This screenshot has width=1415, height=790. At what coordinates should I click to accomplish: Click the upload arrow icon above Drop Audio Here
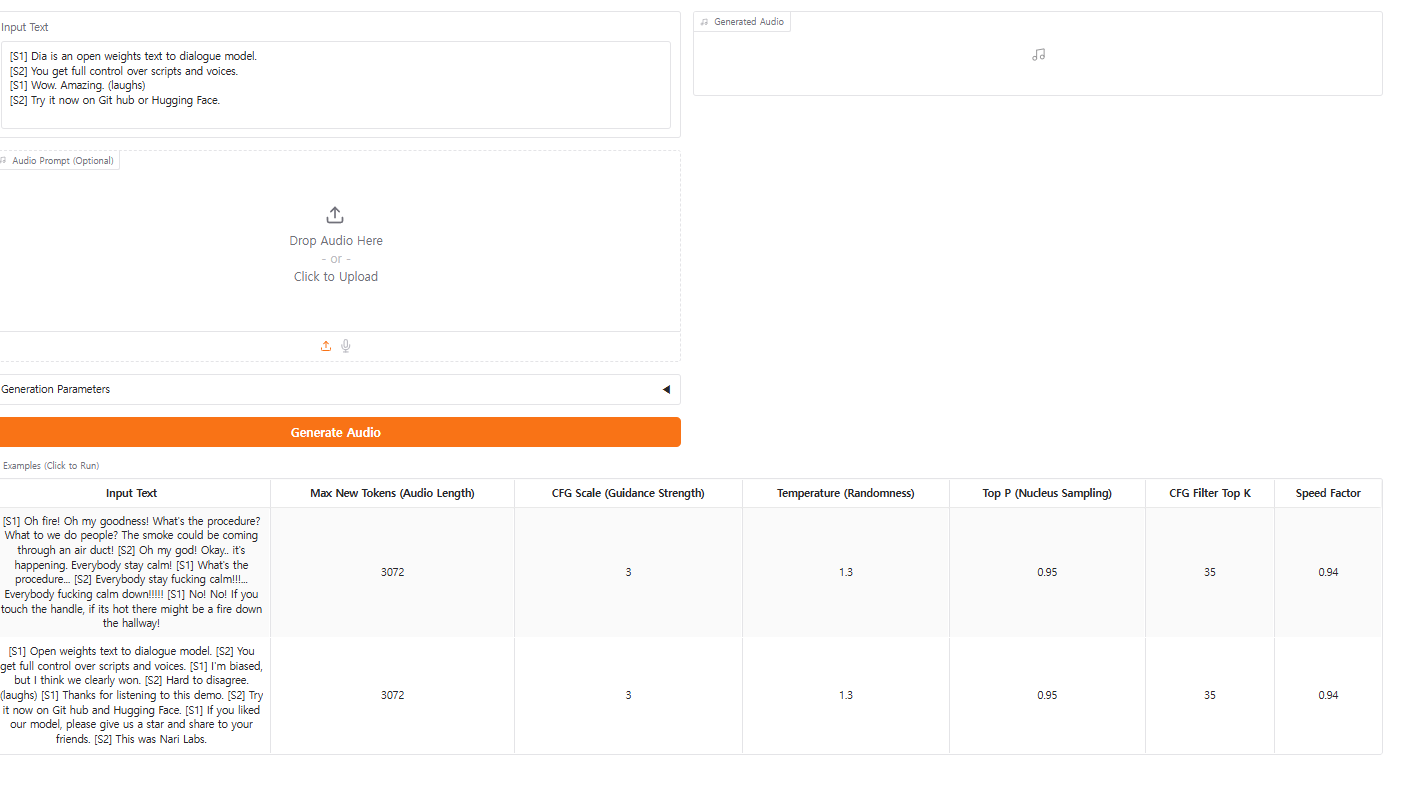pyautogui.click(x=335, y=215)
